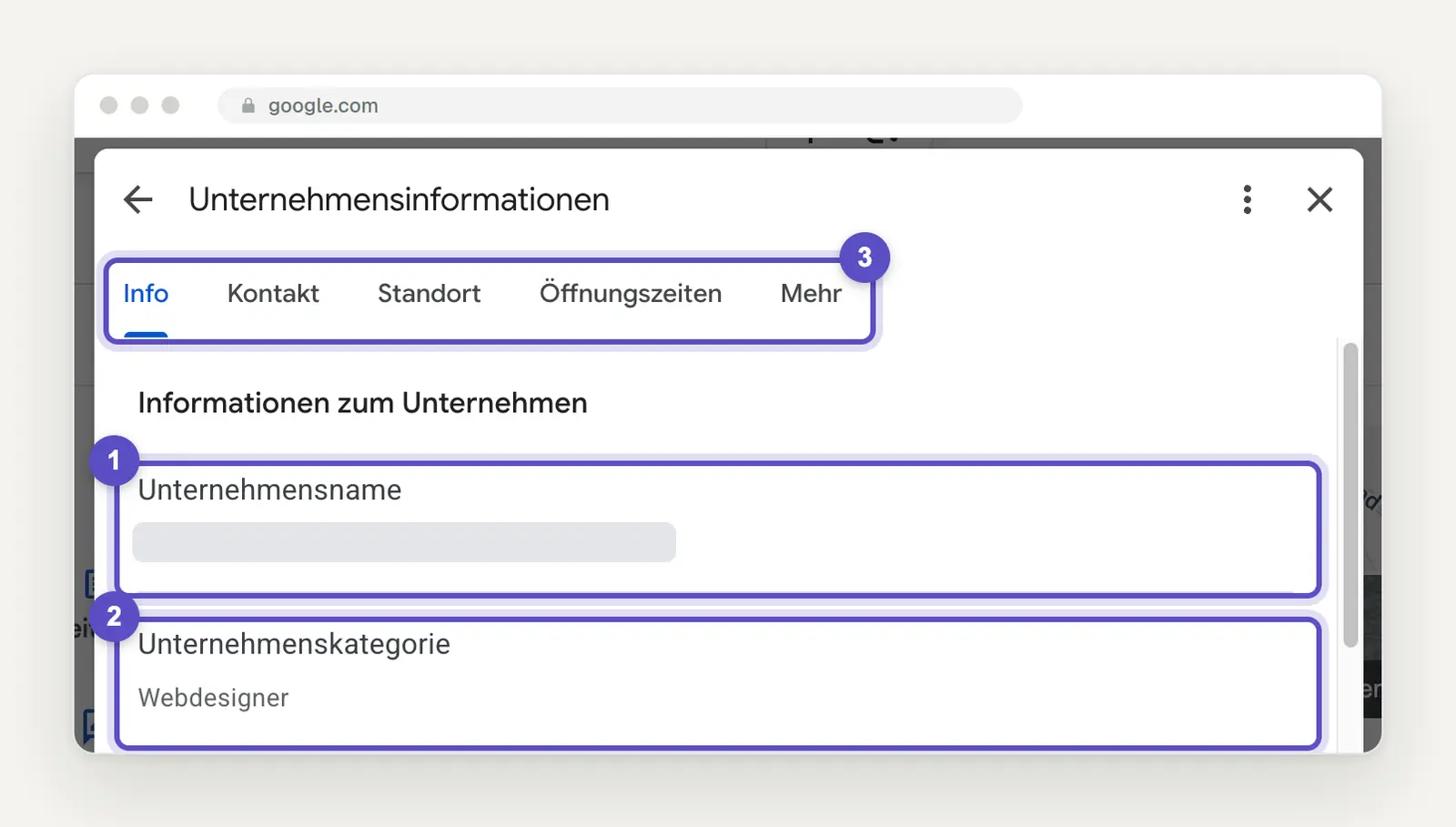Edit the Unternehmensname field
Viewport: 1456px width, 827px height.
718,529
